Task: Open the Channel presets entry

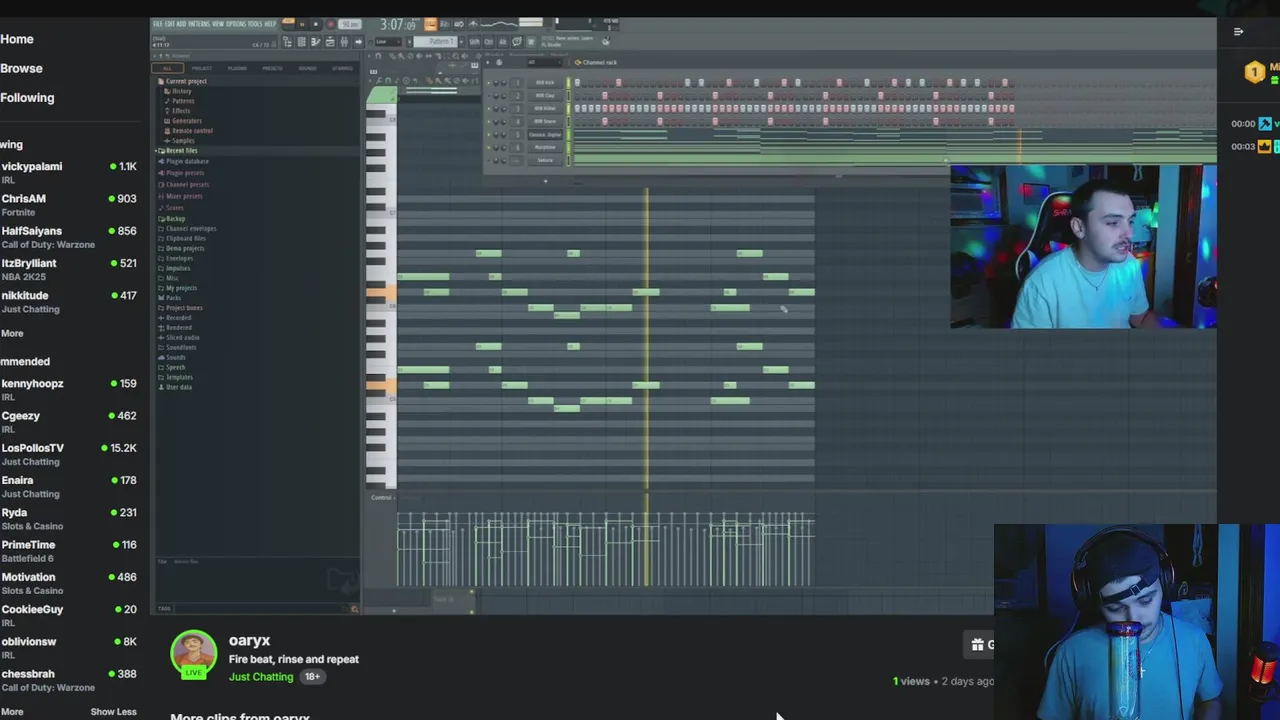Action: coord(185,185)
